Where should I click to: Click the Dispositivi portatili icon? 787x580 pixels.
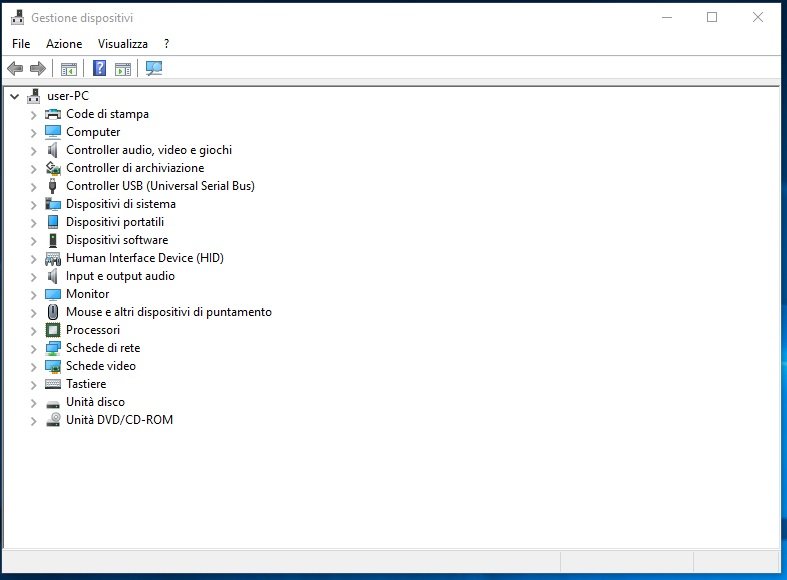pos(53,222)
